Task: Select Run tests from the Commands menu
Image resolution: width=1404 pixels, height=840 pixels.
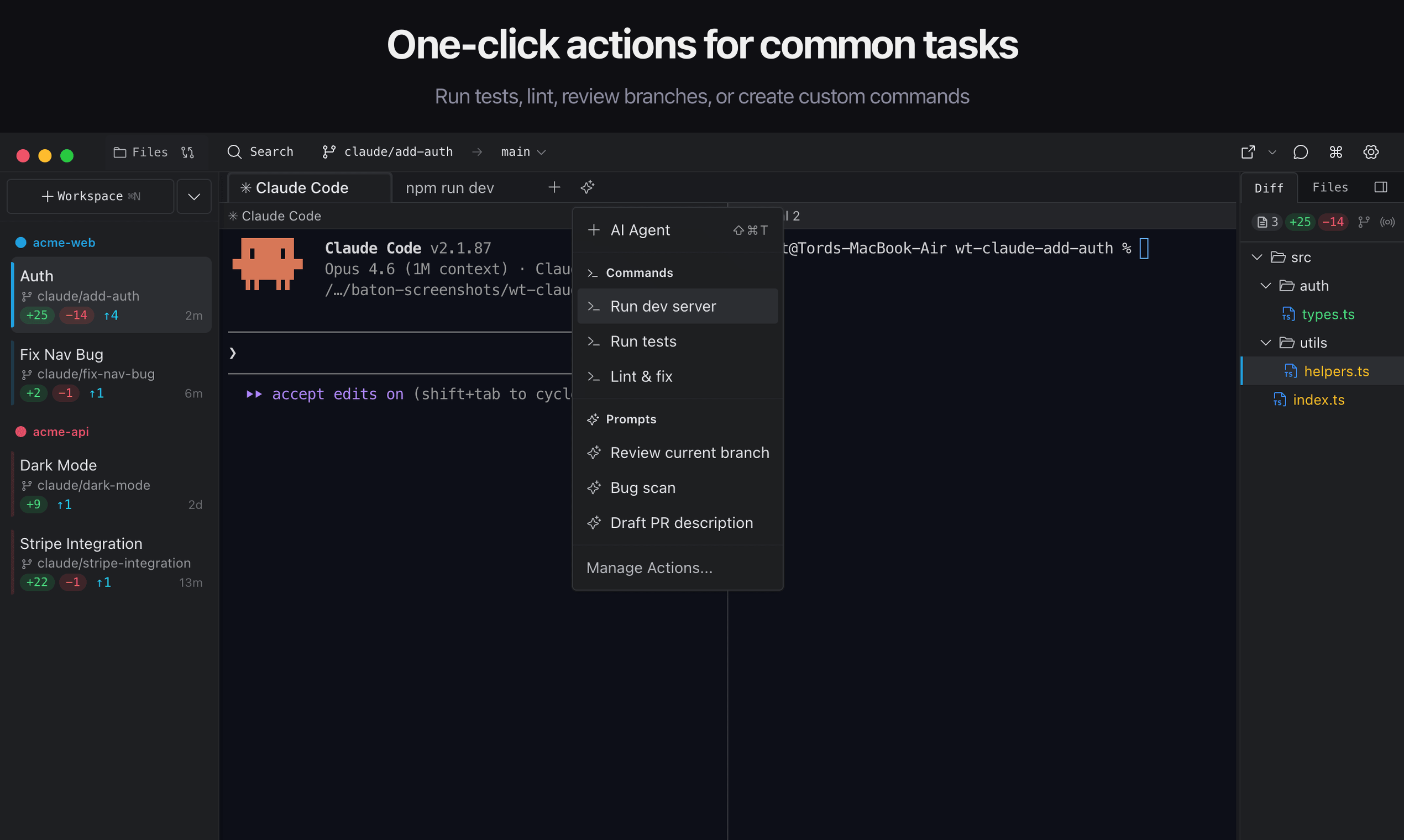Action: [x=643, y=342]
